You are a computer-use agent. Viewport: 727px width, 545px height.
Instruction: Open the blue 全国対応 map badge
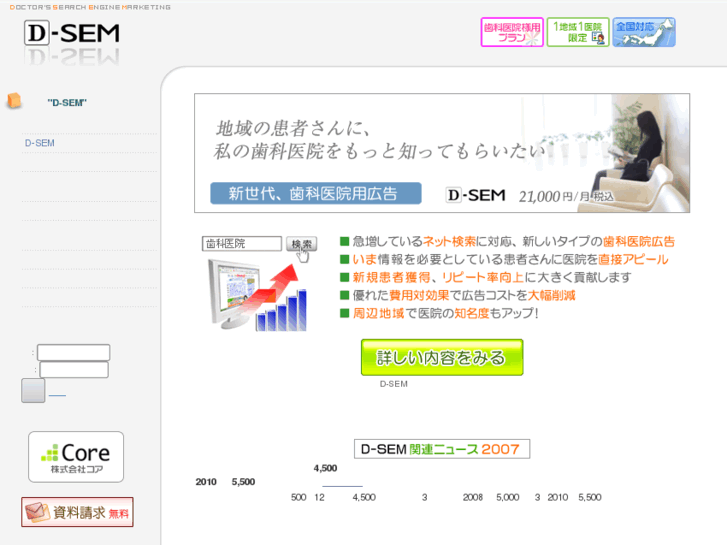coord(644,32)
